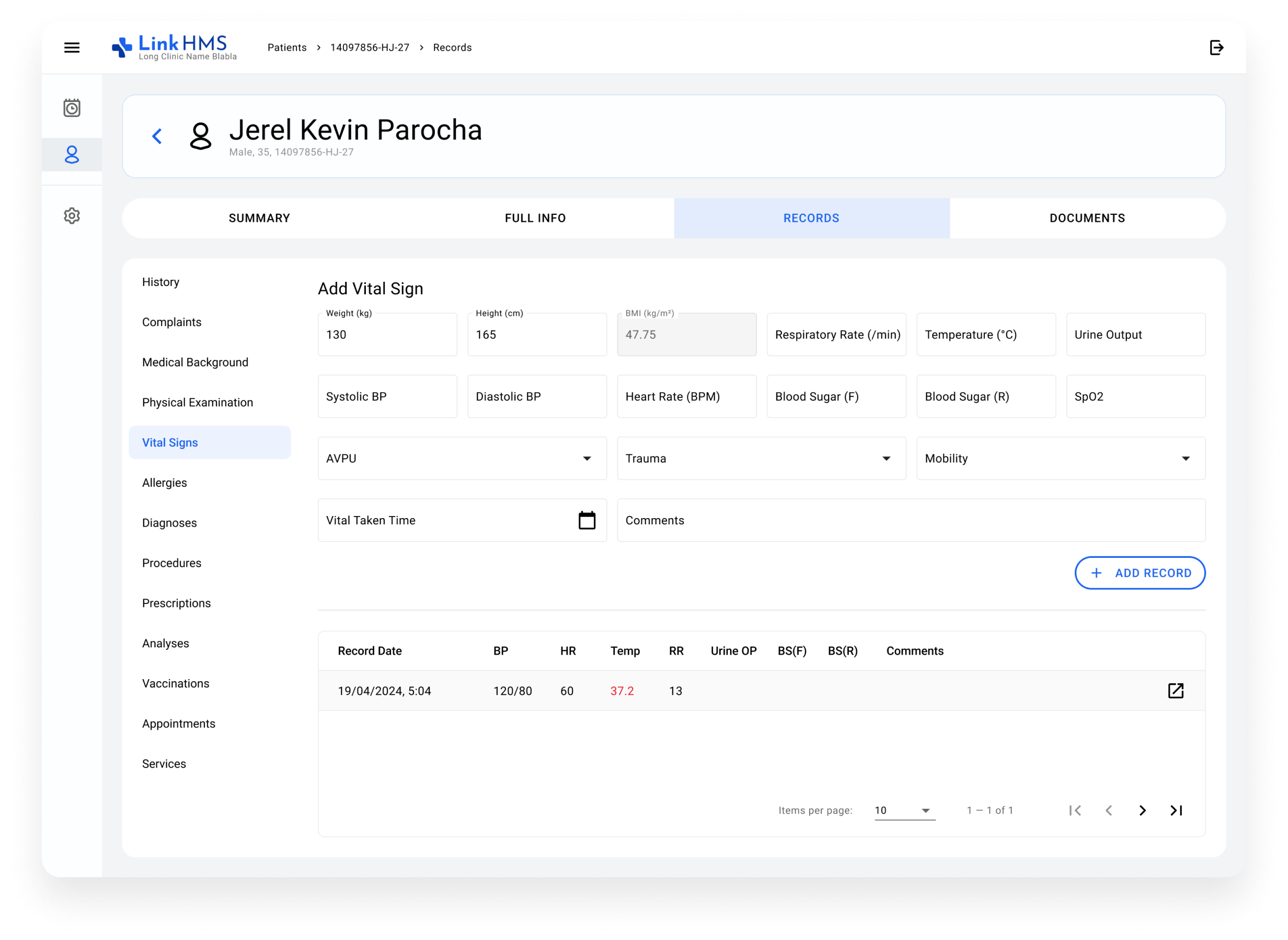The image size is (1288, 940).
Task: Open Vaccinations section
Action: click(x=210, y=683)
